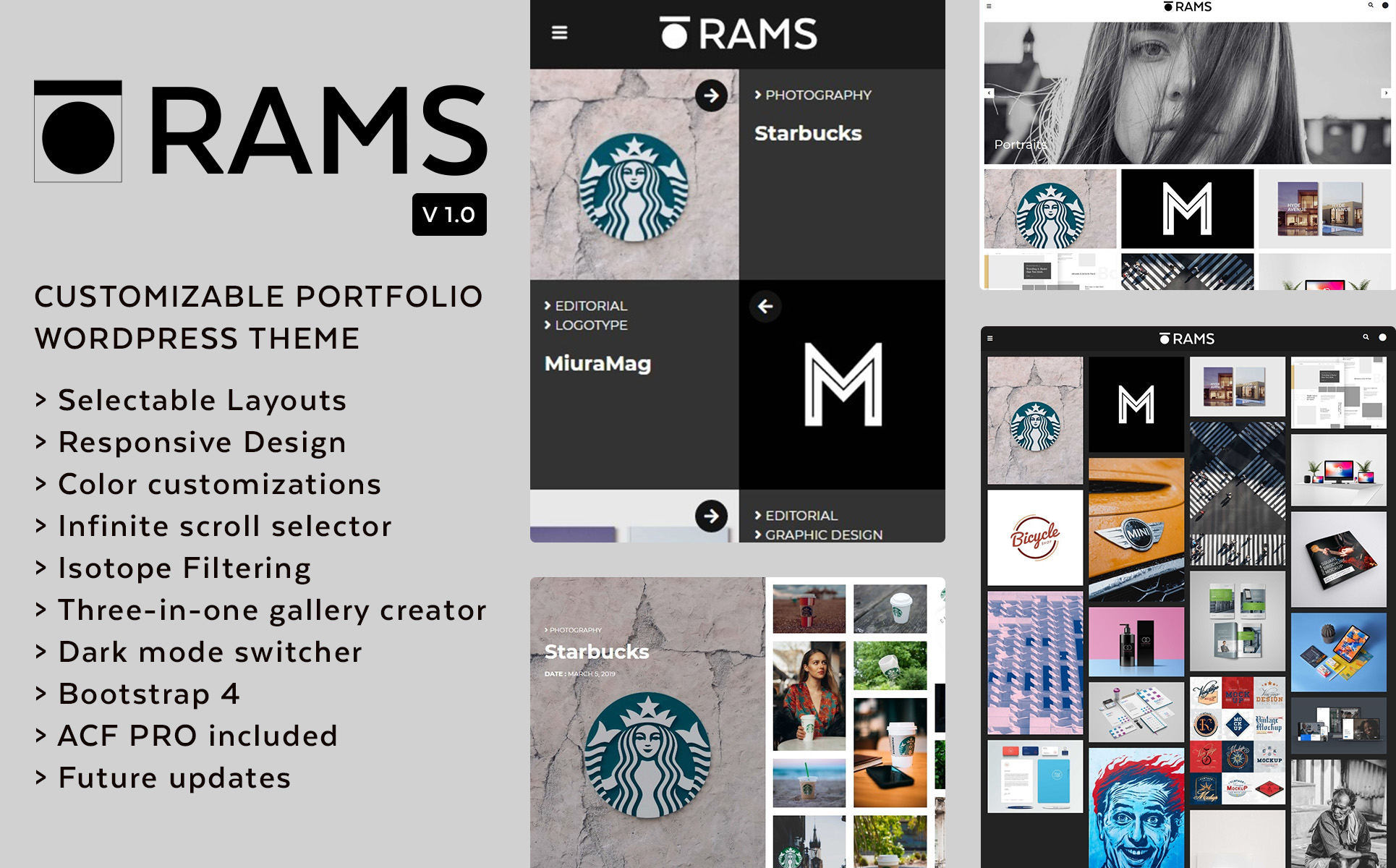Click 'DATE : MARCH 5, 2019' text

coord(580,673)
